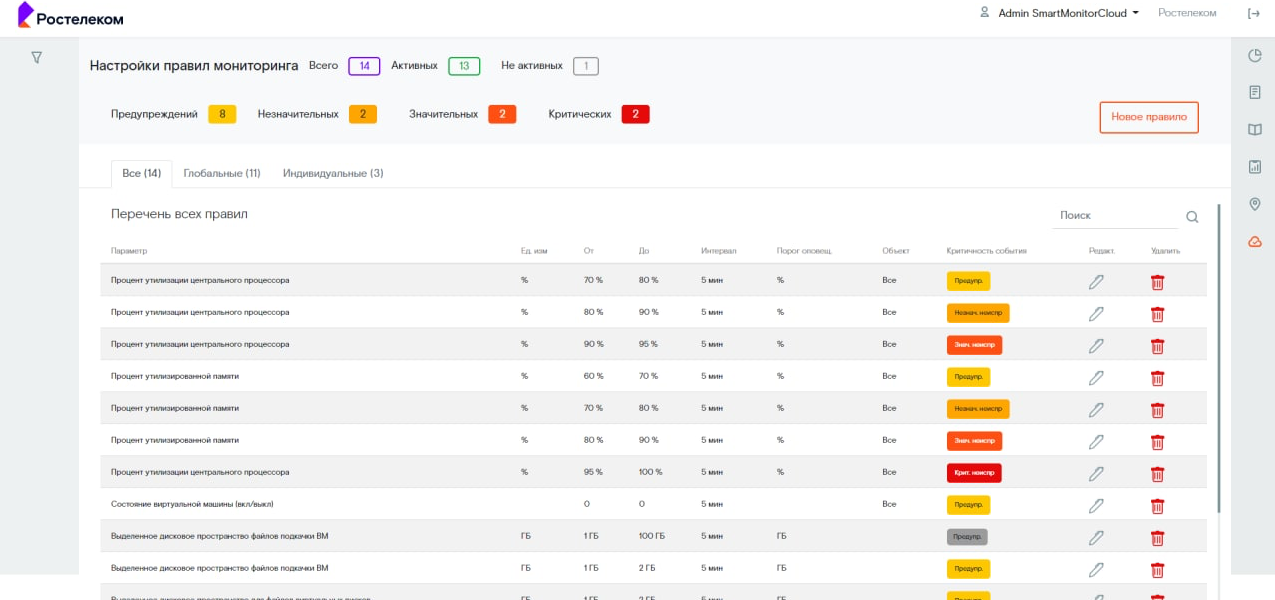The width and height of the screenshot is (1275, 600).
Task: Switch to the Индивидуальные (3) tab
Action: tap(333, 173)
